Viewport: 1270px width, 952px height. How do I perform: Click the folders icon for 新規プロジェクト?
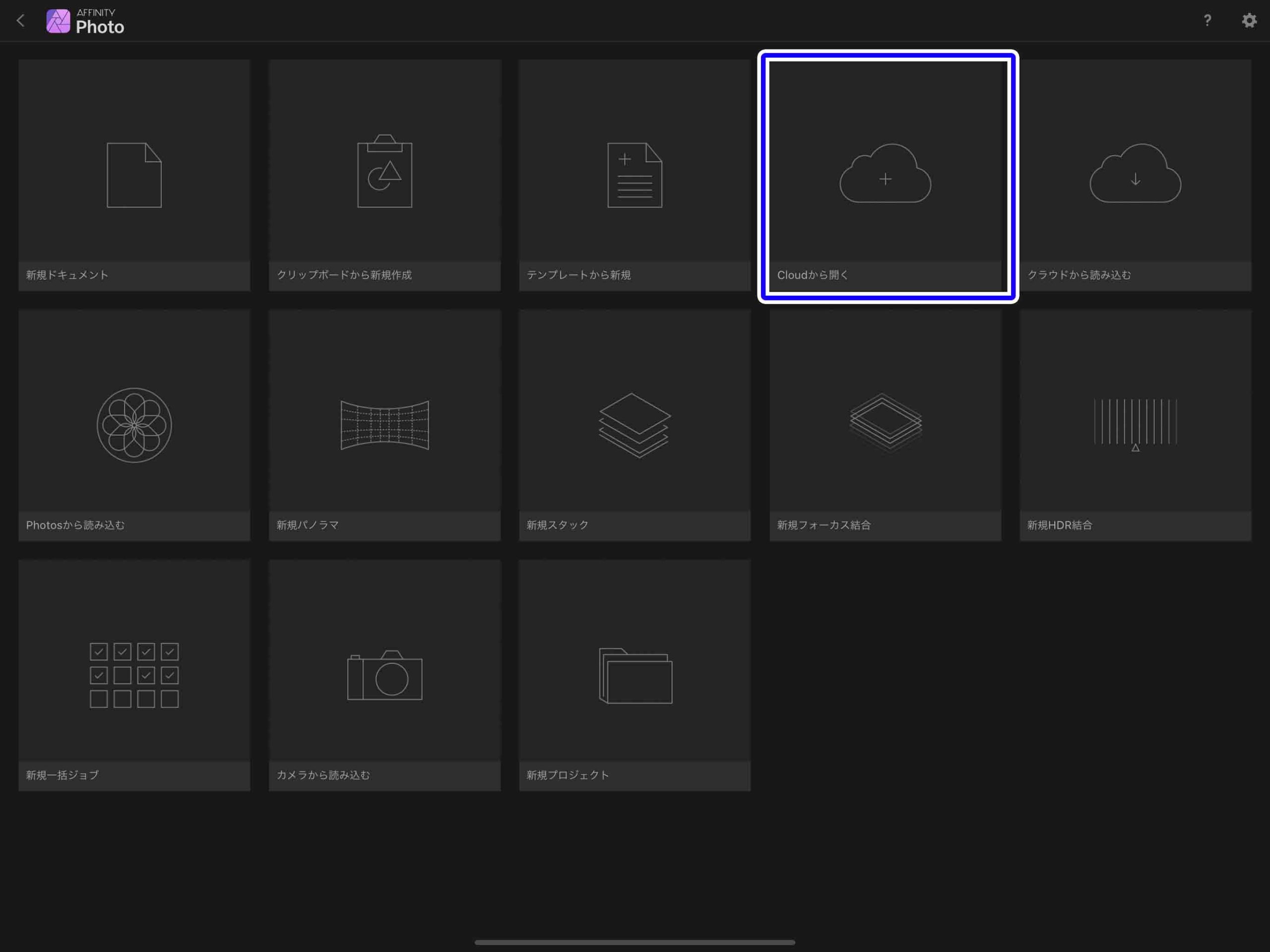tap(635, 676)
